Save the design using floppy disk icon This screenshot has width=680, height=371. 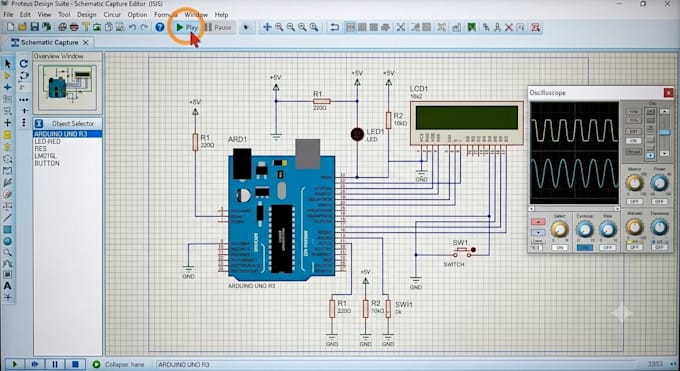pyautogui.click(x=34, y=27)
